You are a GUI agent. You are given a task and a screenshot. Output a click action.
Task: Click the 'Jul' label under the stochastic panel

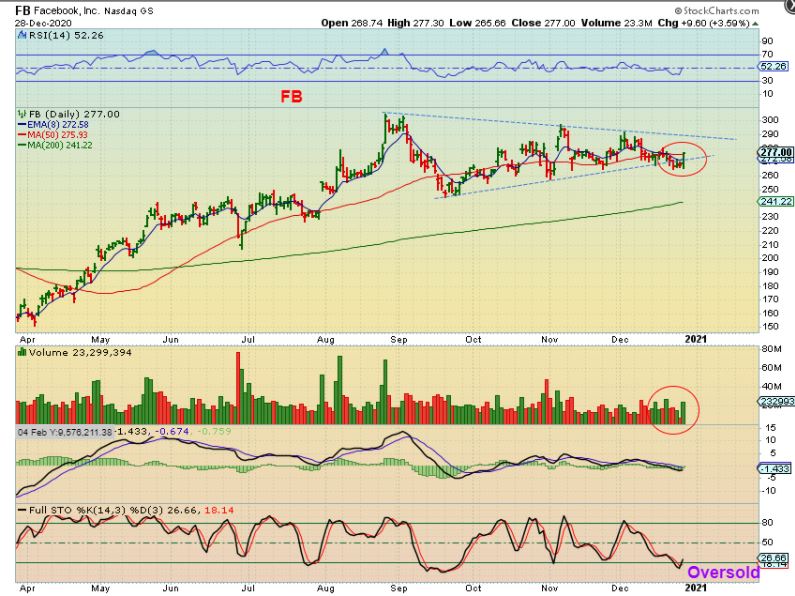(x=247, y=588)
